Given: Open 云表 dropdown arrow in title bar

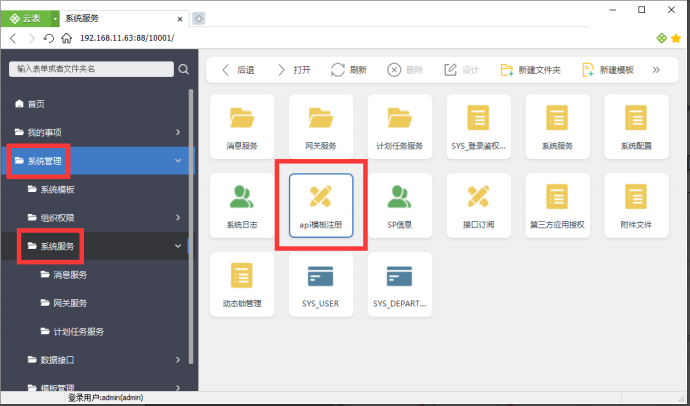Looking at the screenshot, I should [x=55, y=18].
